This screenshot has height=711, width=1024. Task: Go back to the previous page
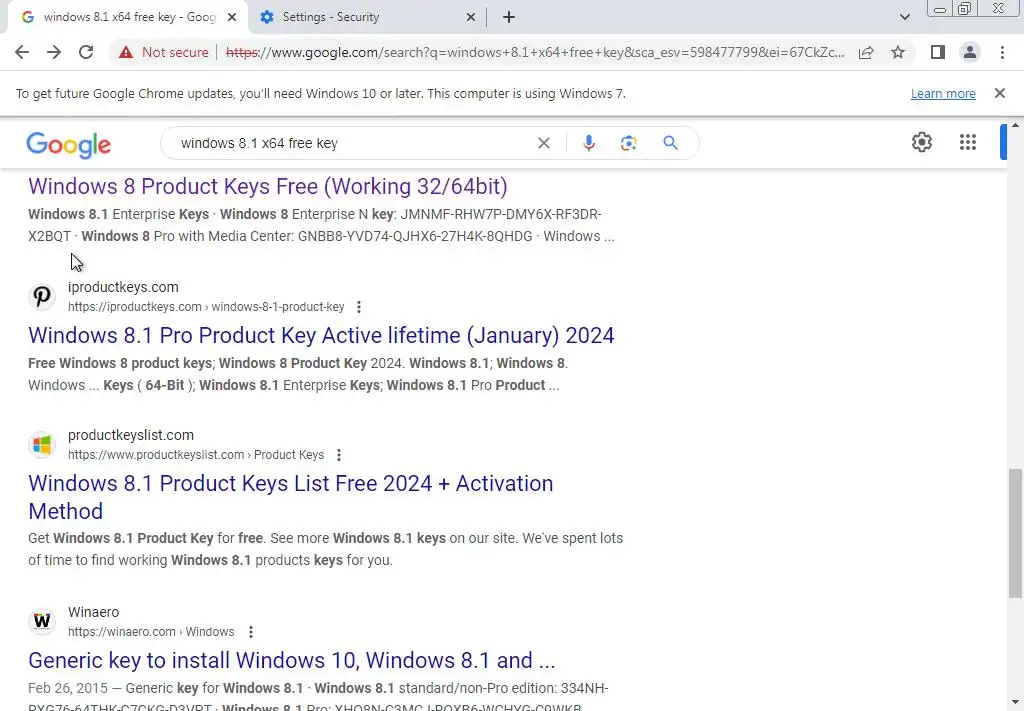(x=22, y=52)
